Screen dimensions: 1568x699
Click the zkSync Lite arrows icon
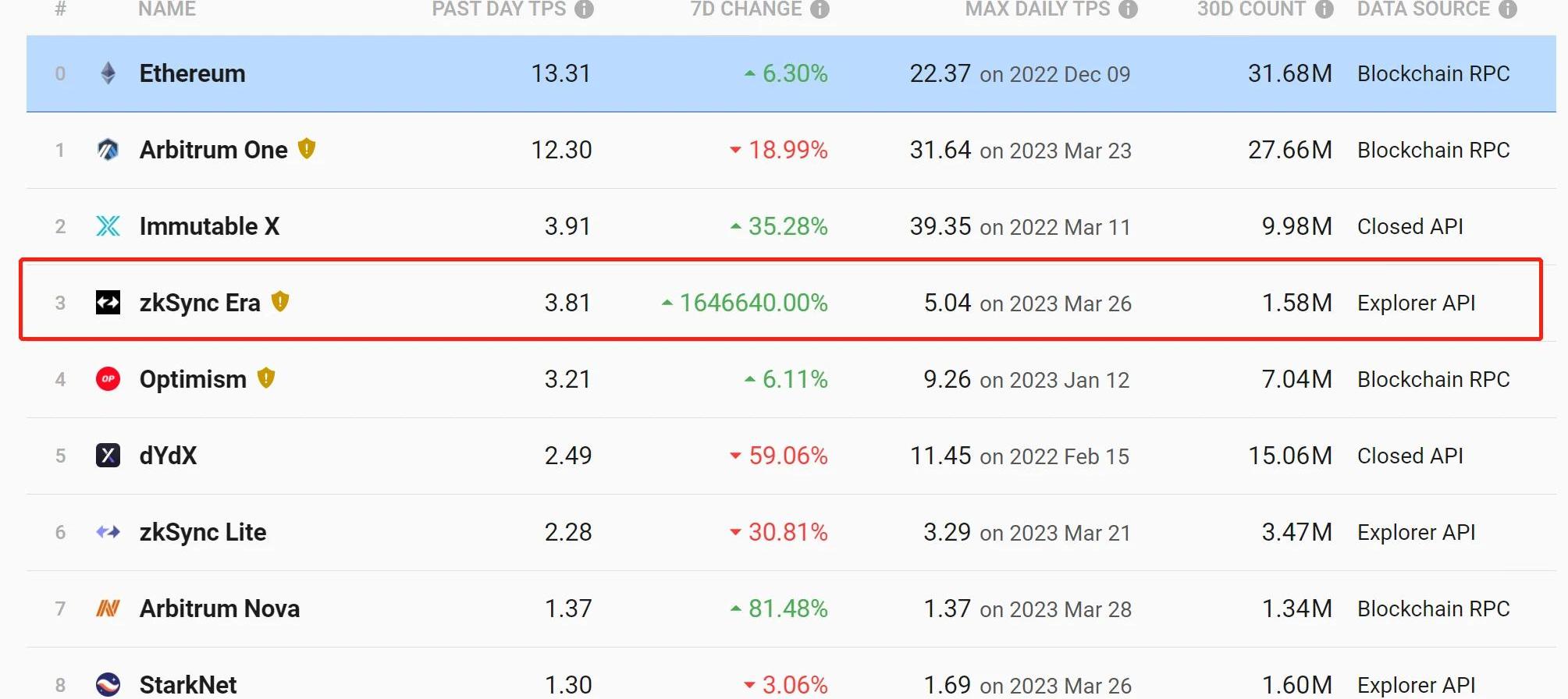(x=108, y=532)
